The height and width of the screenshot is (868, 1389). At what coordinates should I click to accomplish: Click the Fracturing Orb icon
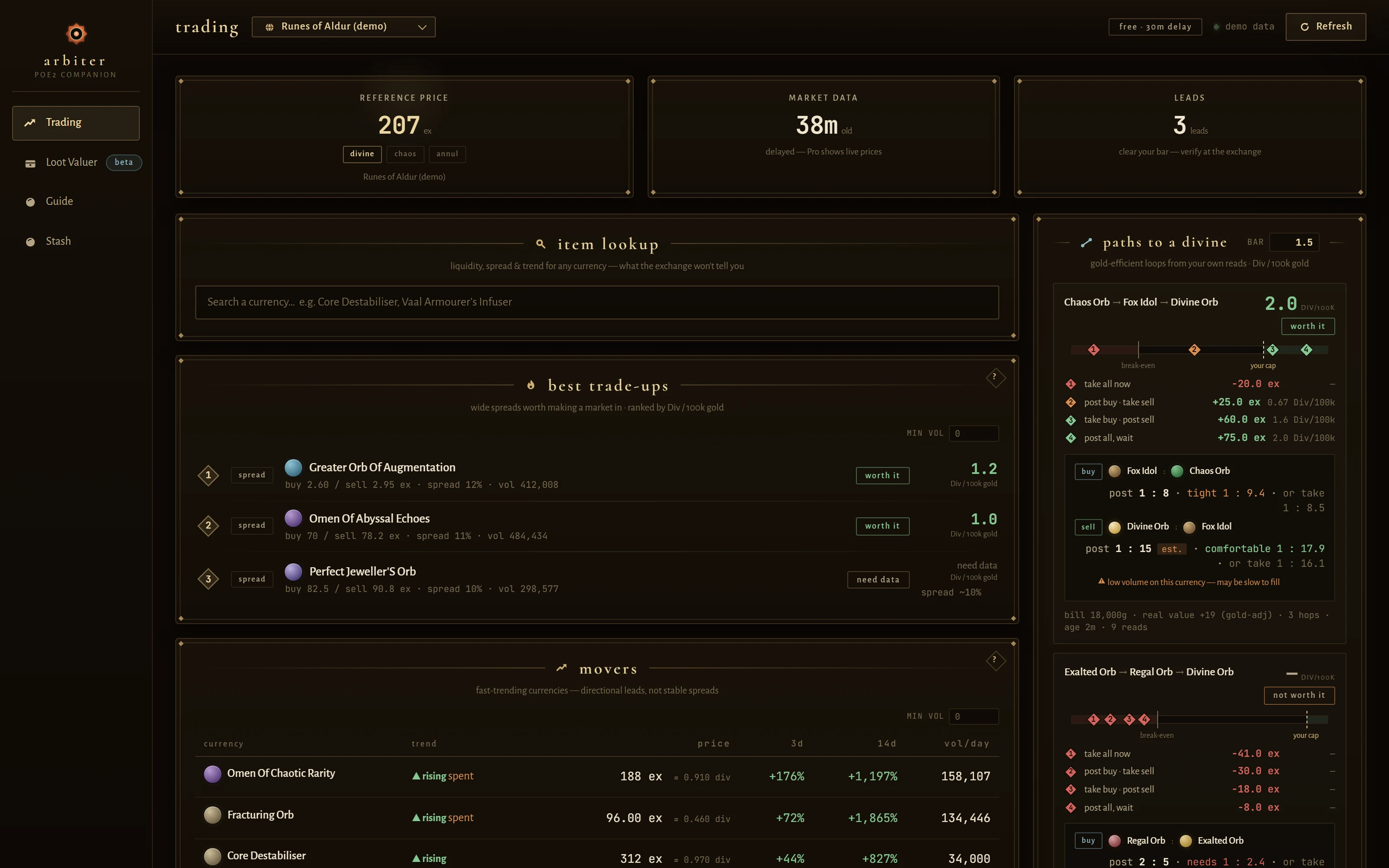tap(212, 815)
